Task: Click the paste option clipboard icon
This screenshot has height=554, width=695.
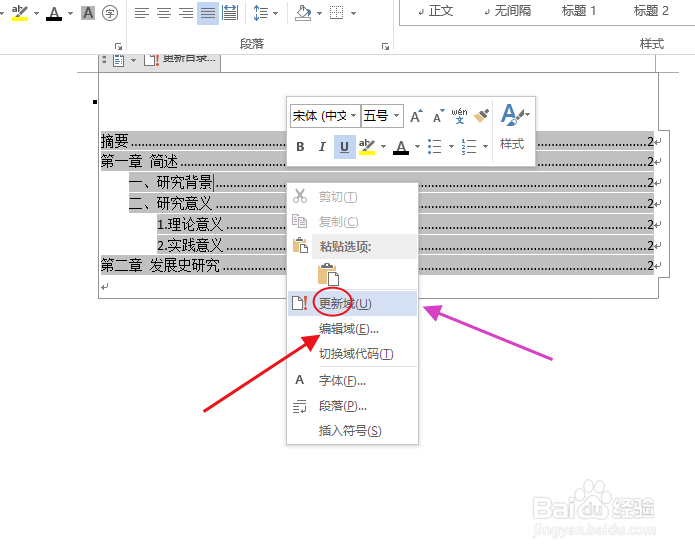Action: coord(328,274)
